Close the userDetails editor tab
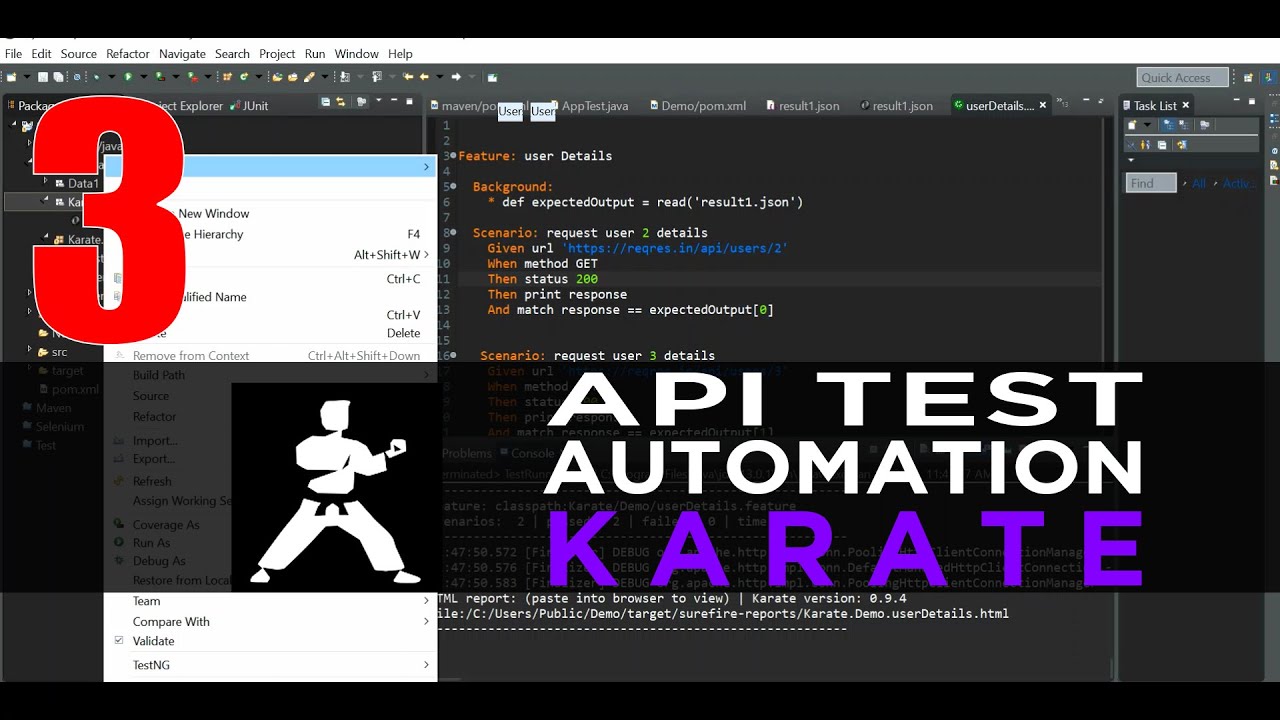The image size is (1280, 720). pyautogui.click(x=1043, y=104)
